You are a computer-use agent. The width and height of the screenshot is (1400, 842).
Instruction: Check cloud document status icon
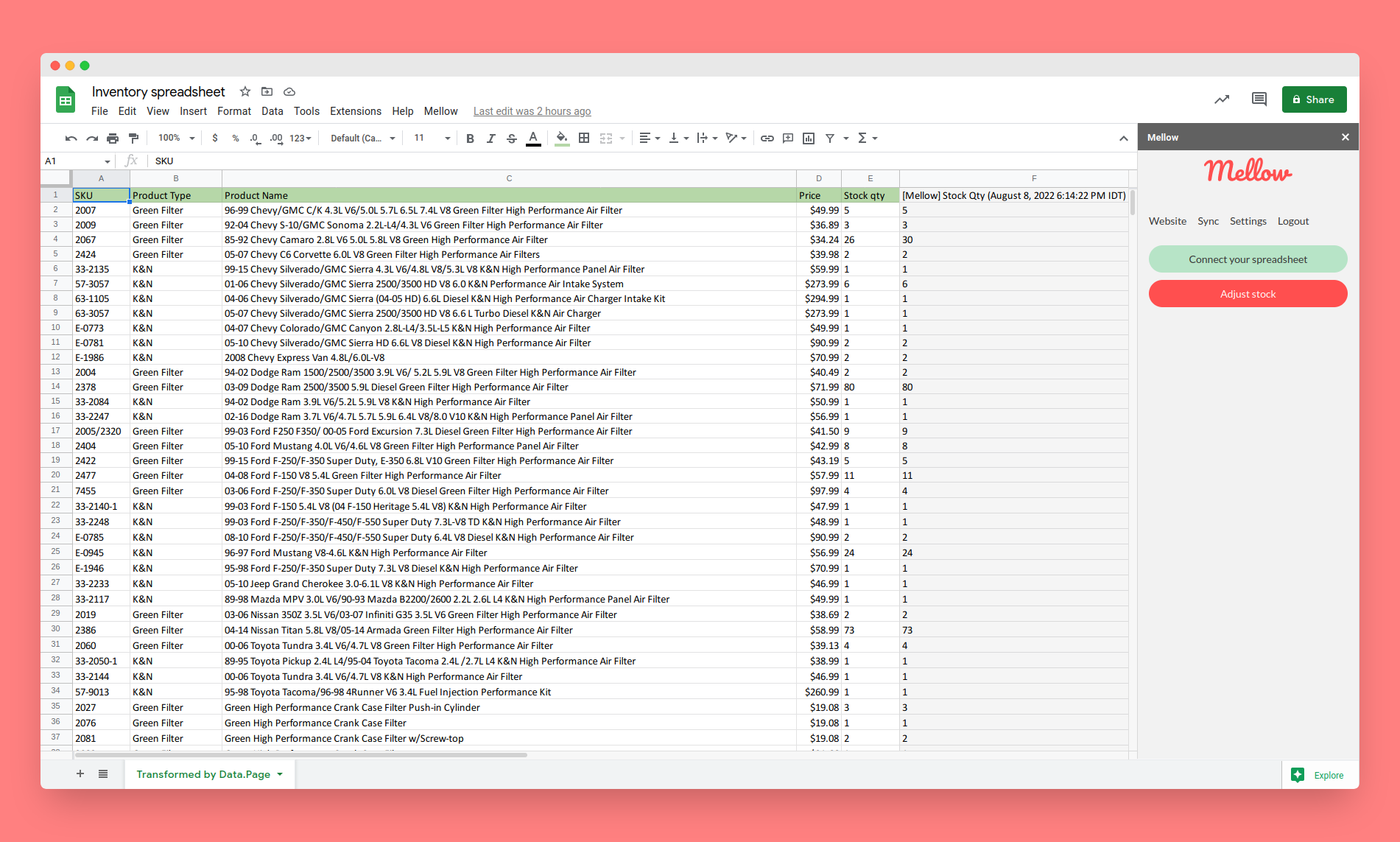(x=289, y=91)
